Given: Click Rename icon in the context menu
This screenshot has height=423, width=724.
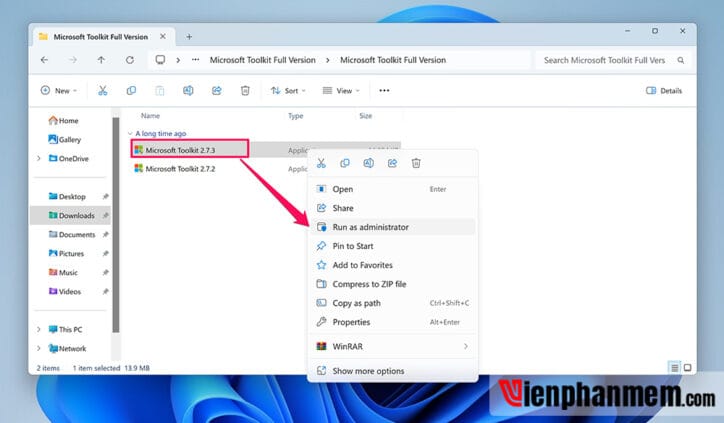Looking at the screenshot, I should tap(368, 163).
